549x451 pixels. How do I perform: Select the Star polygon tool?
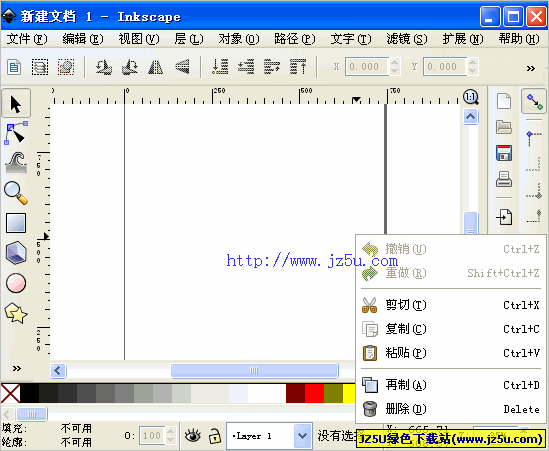16,313
